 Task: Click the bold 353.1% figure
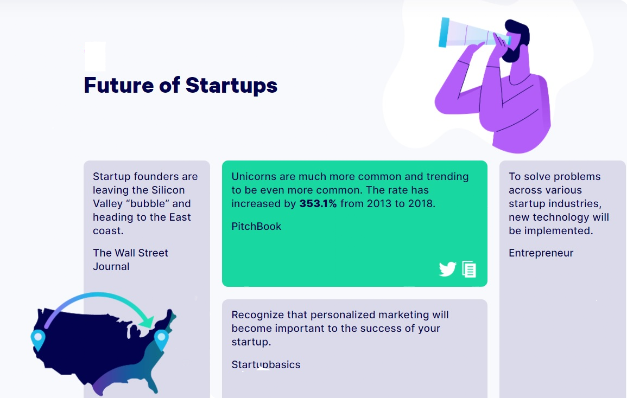click(318, 204)
